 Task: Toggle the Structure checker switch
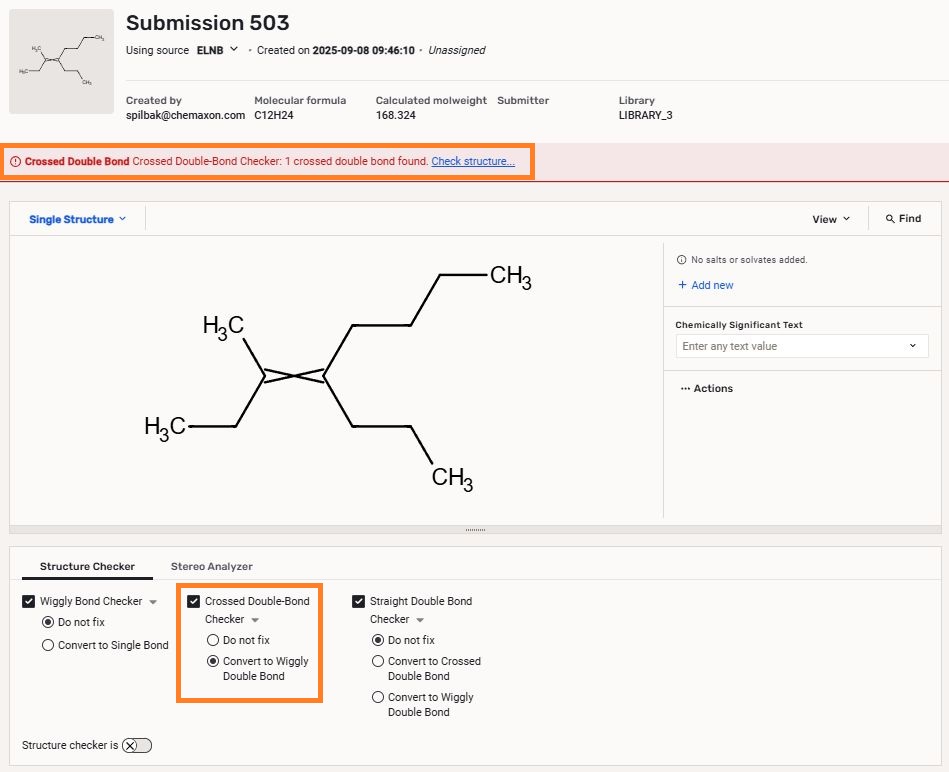click(x=137, y=745)
